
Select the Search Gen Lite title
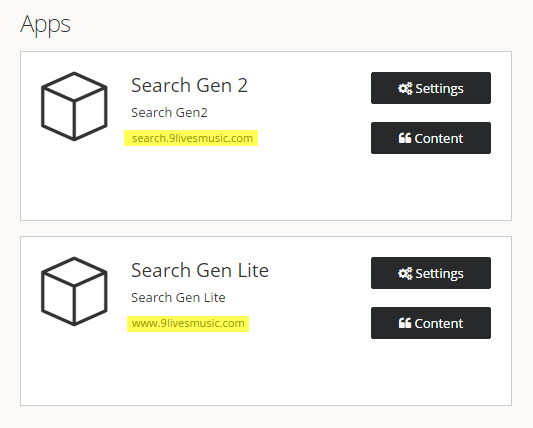[200, 270]
